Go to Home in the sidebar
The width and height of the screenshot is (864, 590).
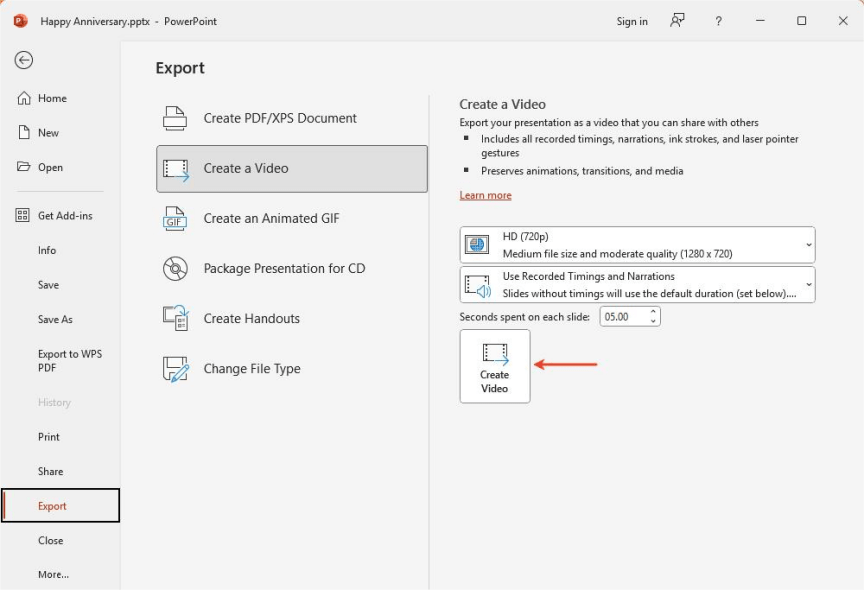pyautogui.click(x=52, y=98)
